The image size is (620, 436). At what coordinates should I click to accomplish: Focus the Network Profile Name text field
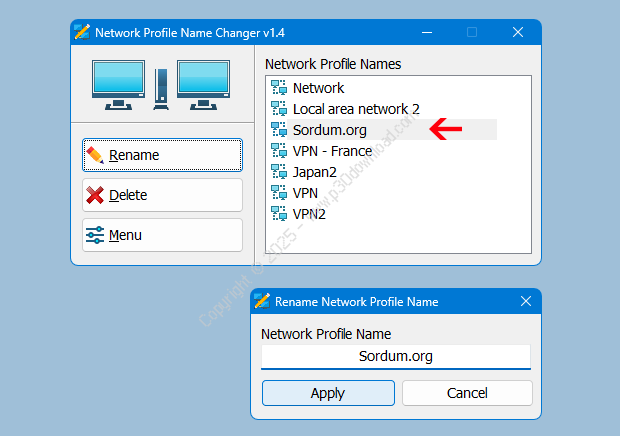[x=395, y=356]
